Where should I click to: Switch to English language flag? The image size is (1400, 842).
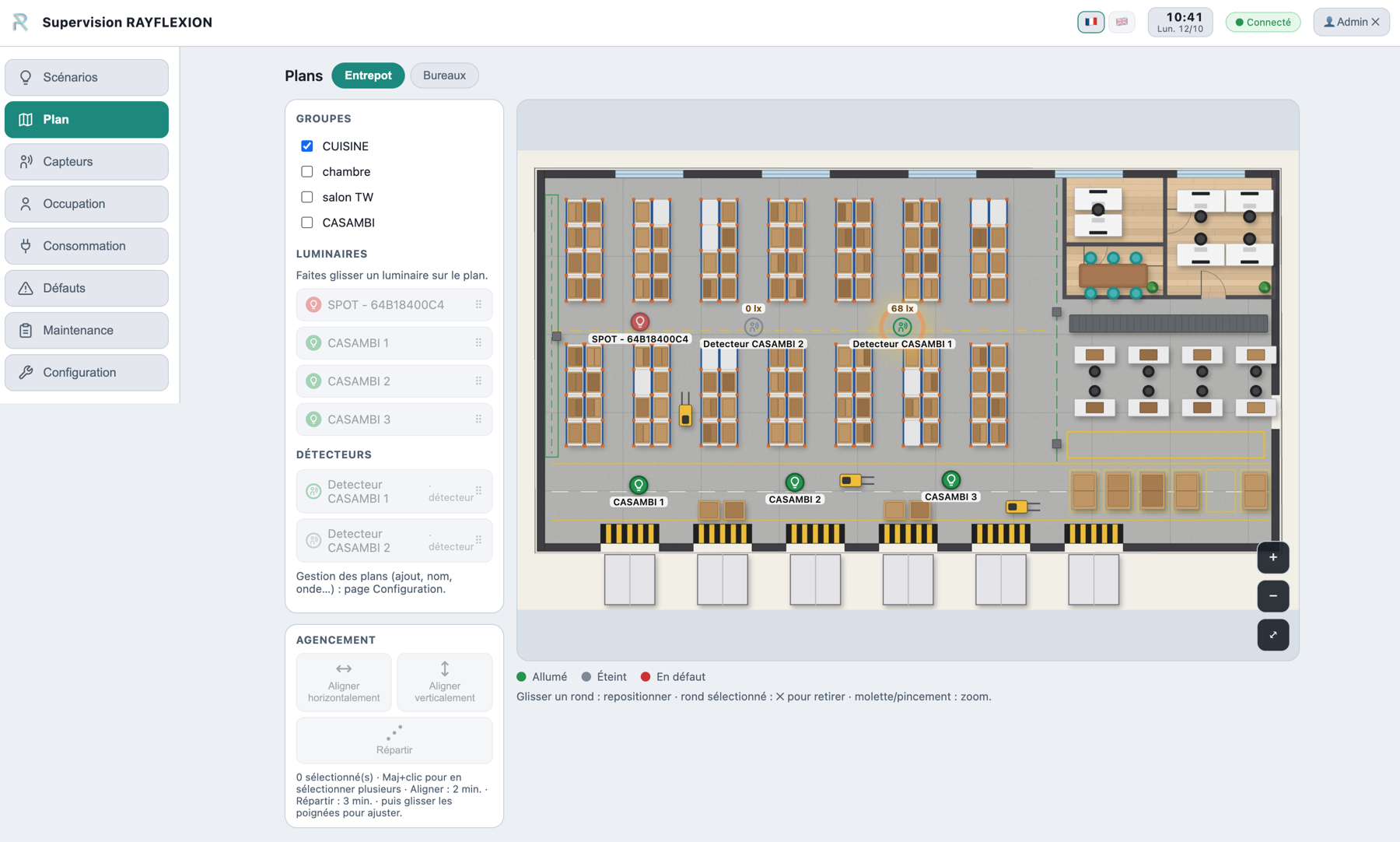tap(1122, 22)
